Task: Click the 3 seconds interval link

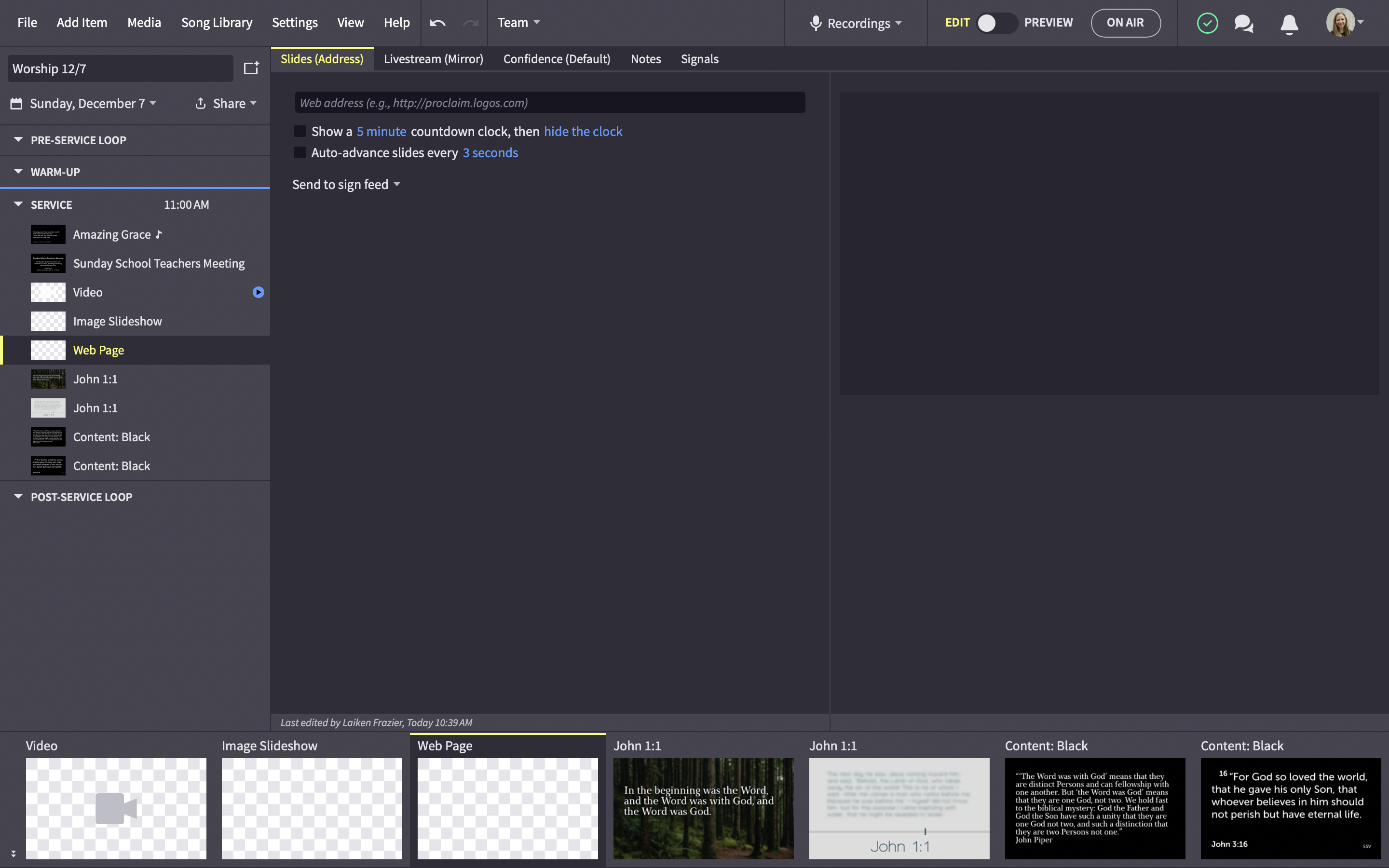Action: [491, 153]
